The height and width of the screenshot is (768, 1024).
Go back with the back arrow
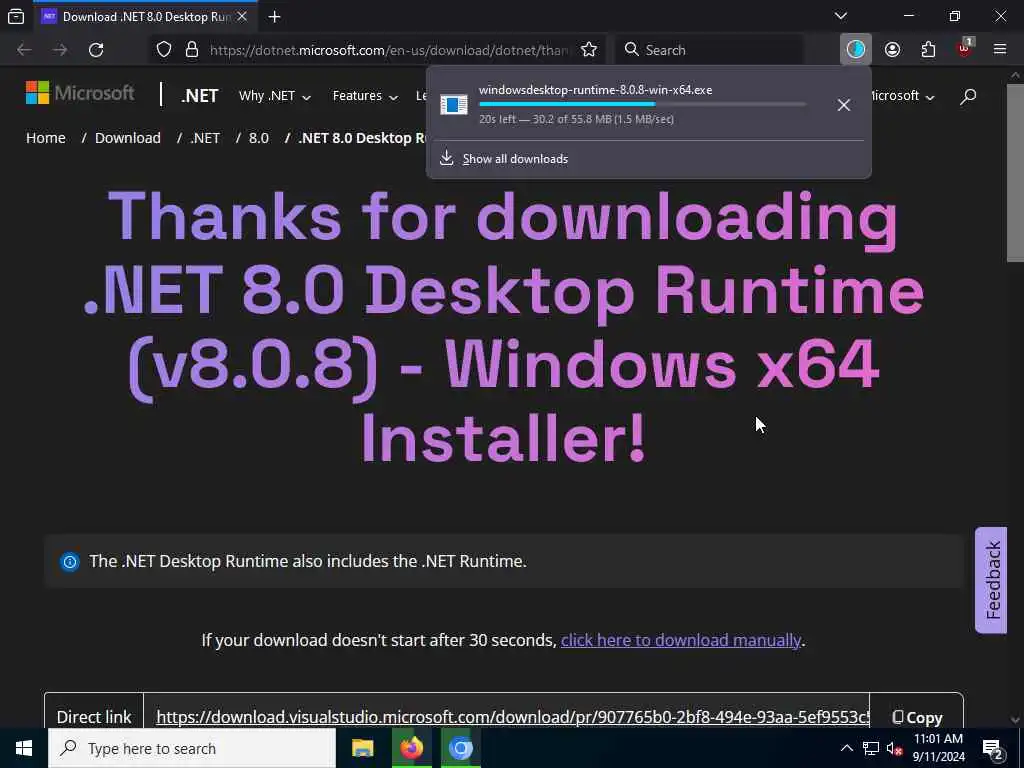click(24, 50)
